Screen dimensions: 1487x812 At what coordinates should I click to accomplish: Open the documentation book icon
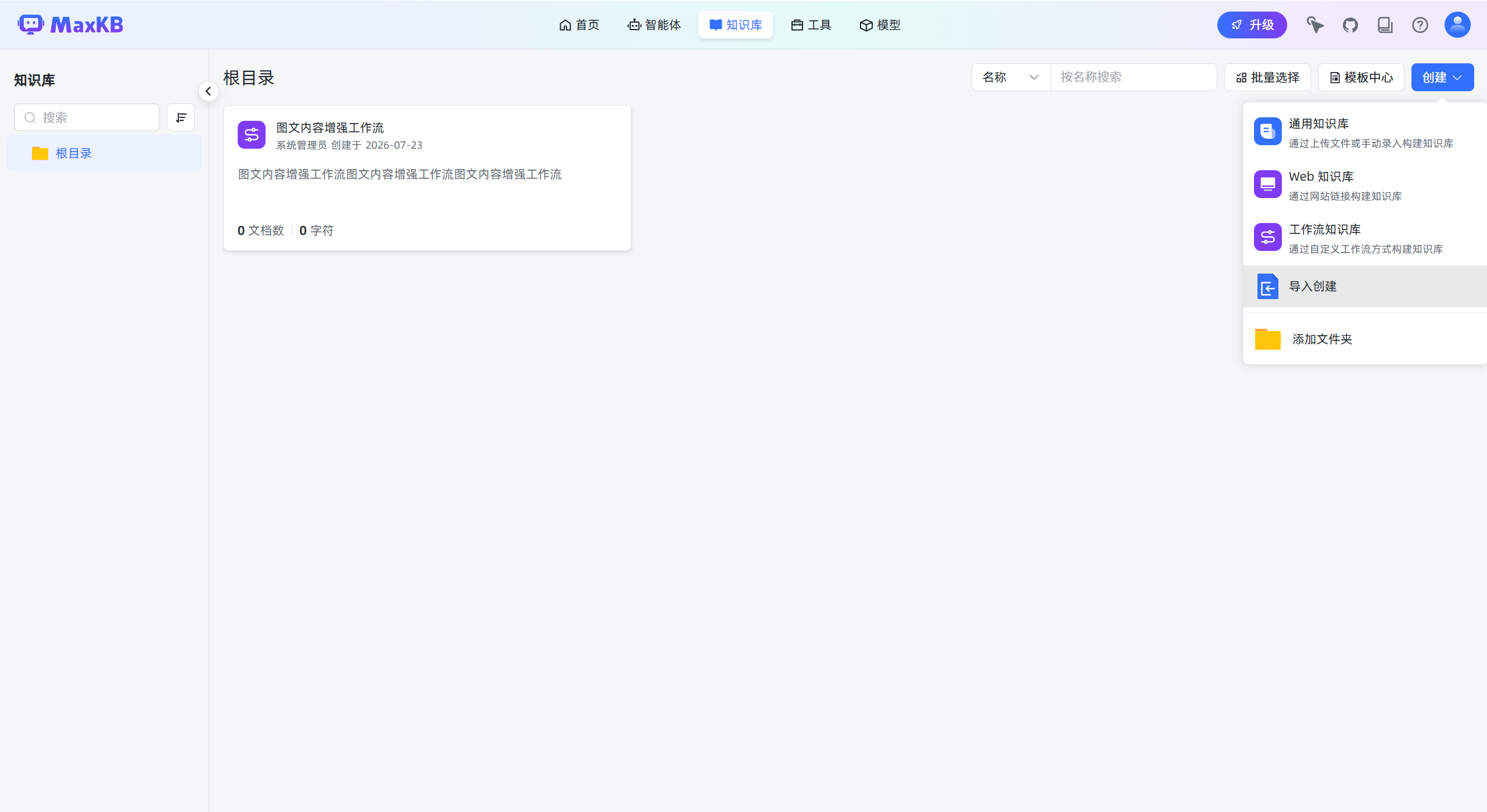[x=1385, y=25]
